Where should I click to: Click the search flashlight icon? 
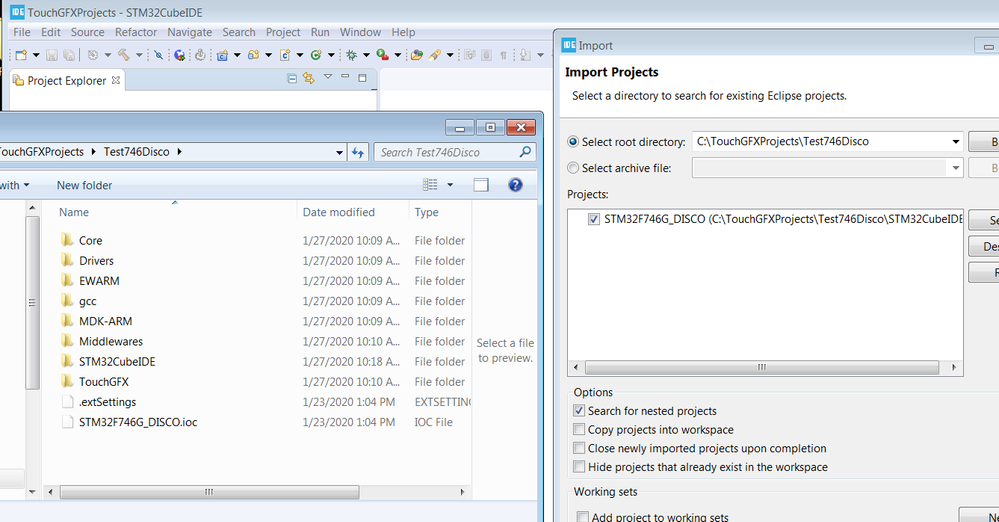(x=435, y=55)
